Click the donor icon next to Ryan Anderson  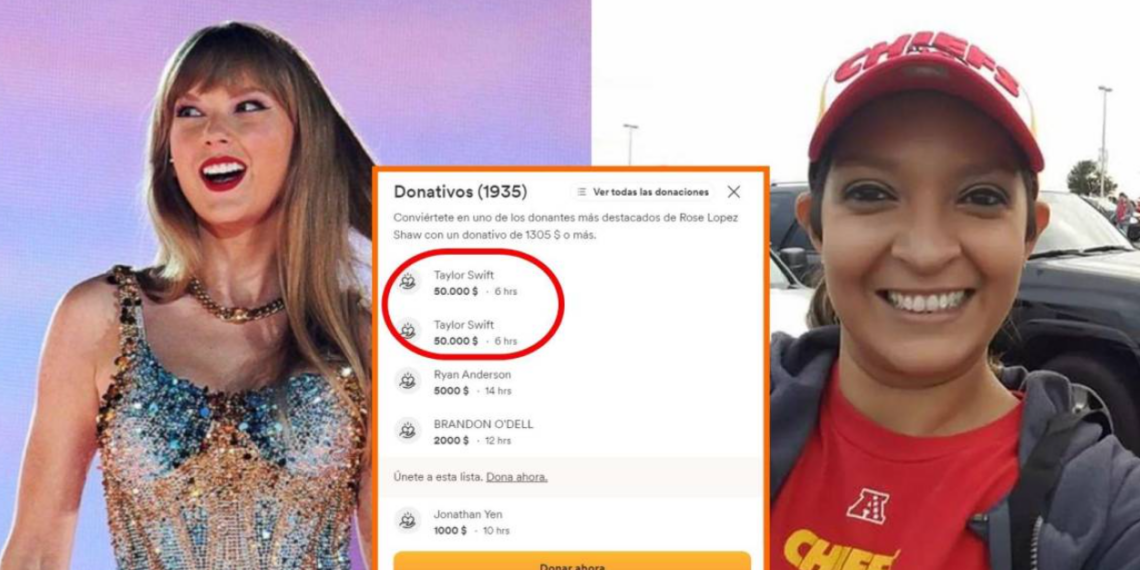pyautogui.click(x=408, y=381)
